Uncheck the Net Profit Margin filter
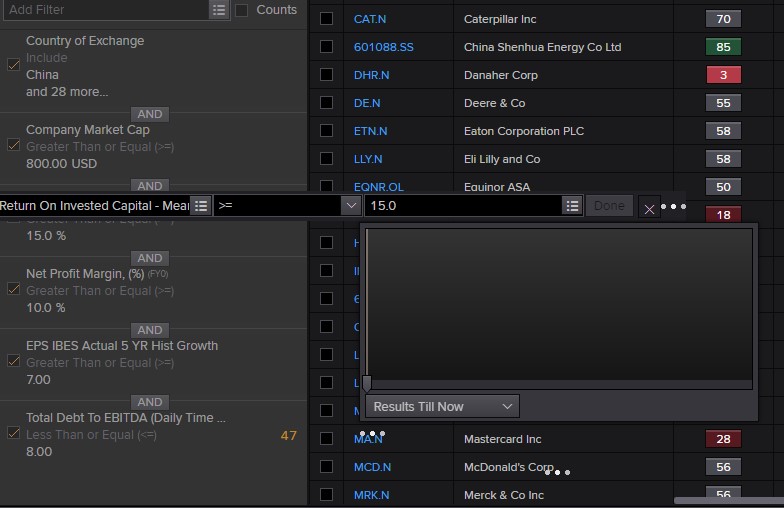The height and width of the screenshot is (508, 784). pos(14,290)
